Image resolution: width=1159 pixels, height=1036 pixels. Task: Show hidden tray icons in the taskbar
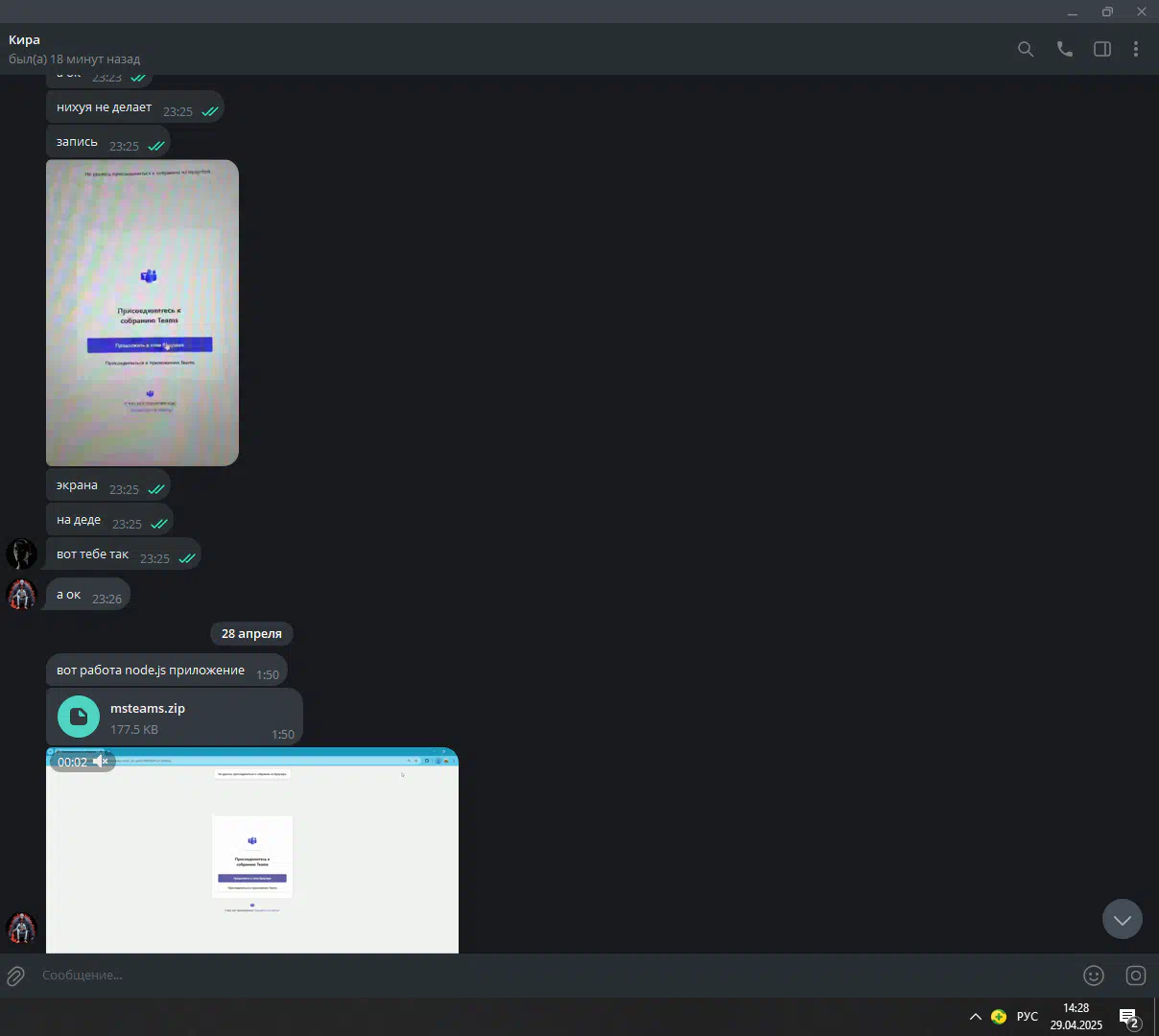coord(976,1017)
